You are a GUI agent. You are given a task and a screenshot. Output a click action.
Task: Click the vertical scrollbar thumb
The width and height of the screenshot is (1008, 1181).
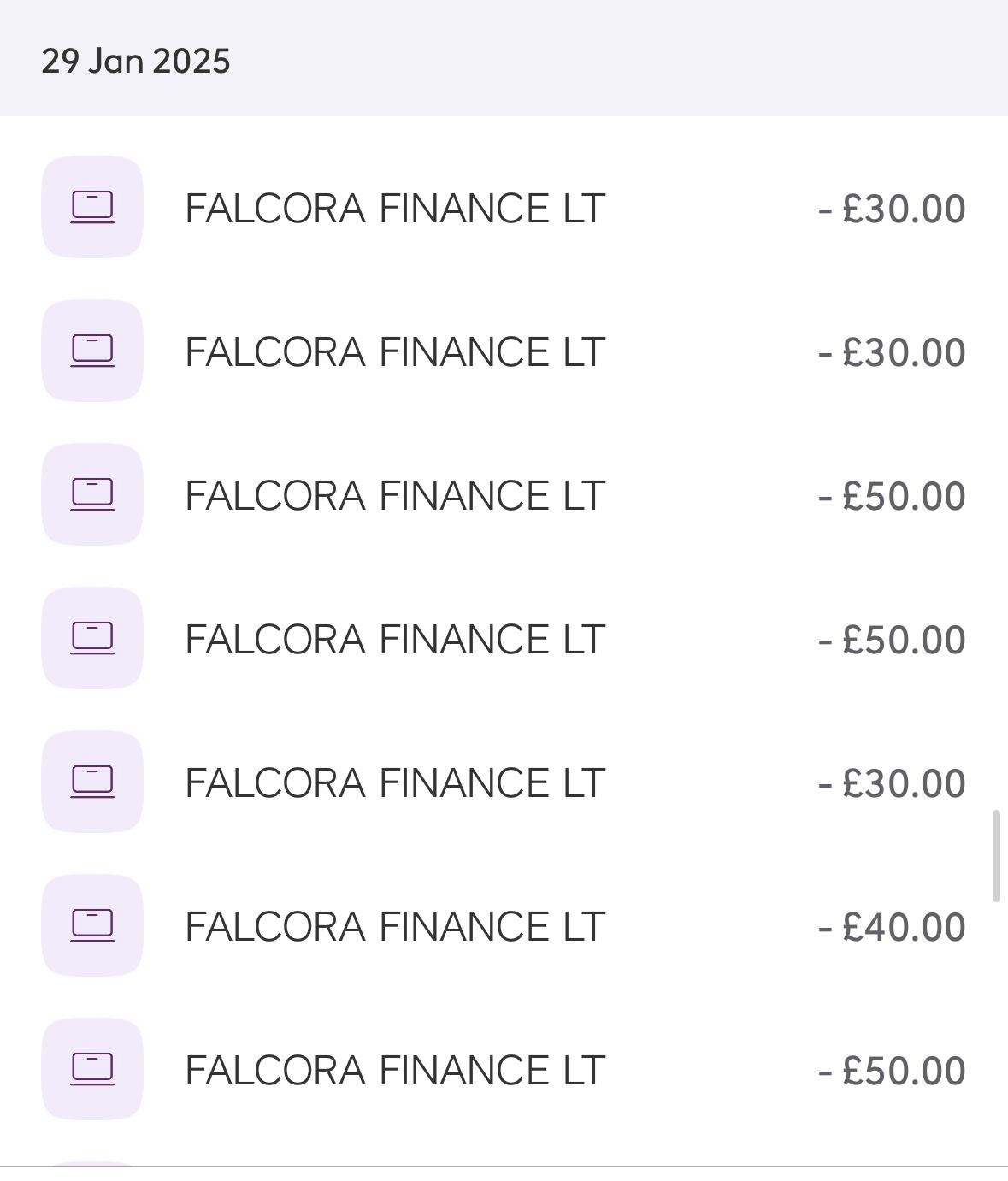coord(995,855)
